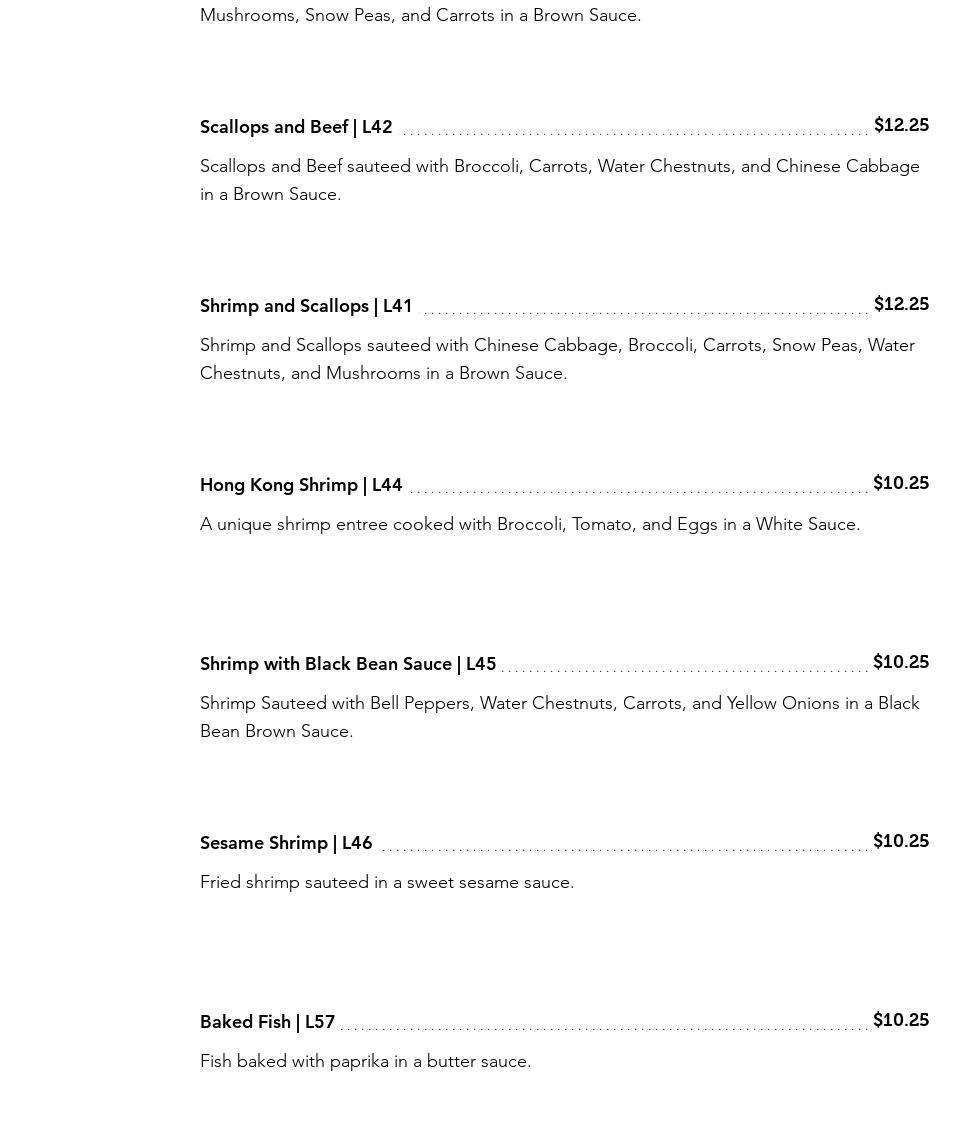Click the Scallops and Beef | L42 title

[296, 127]
